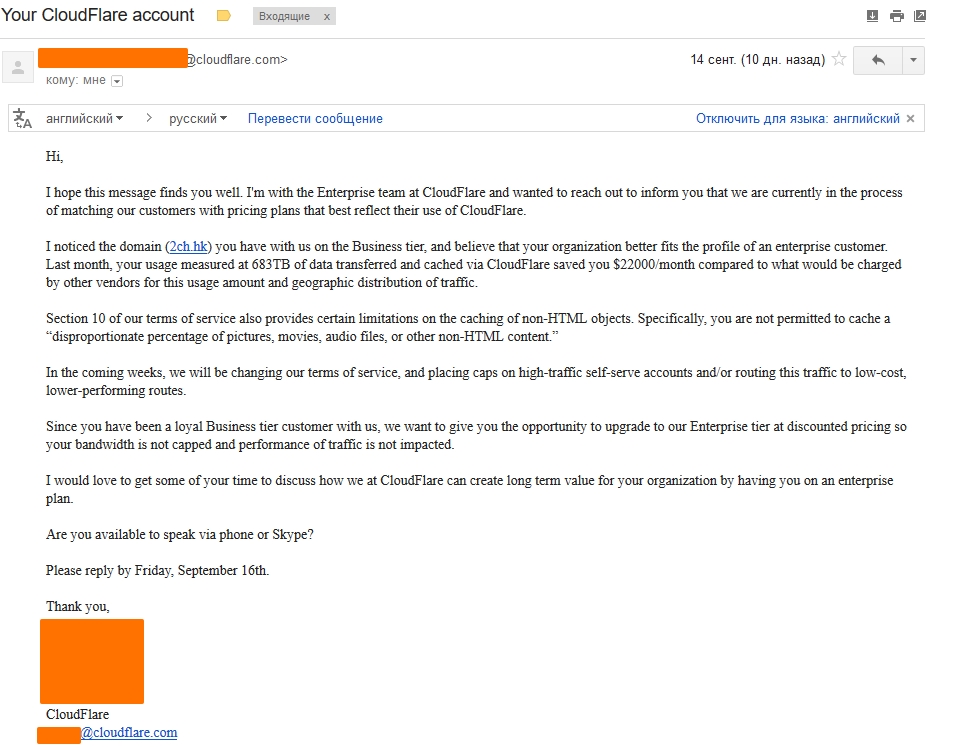Click the 'Входящие' label tag
Viewport: 954px width, 747px height.
coord(283,17)
